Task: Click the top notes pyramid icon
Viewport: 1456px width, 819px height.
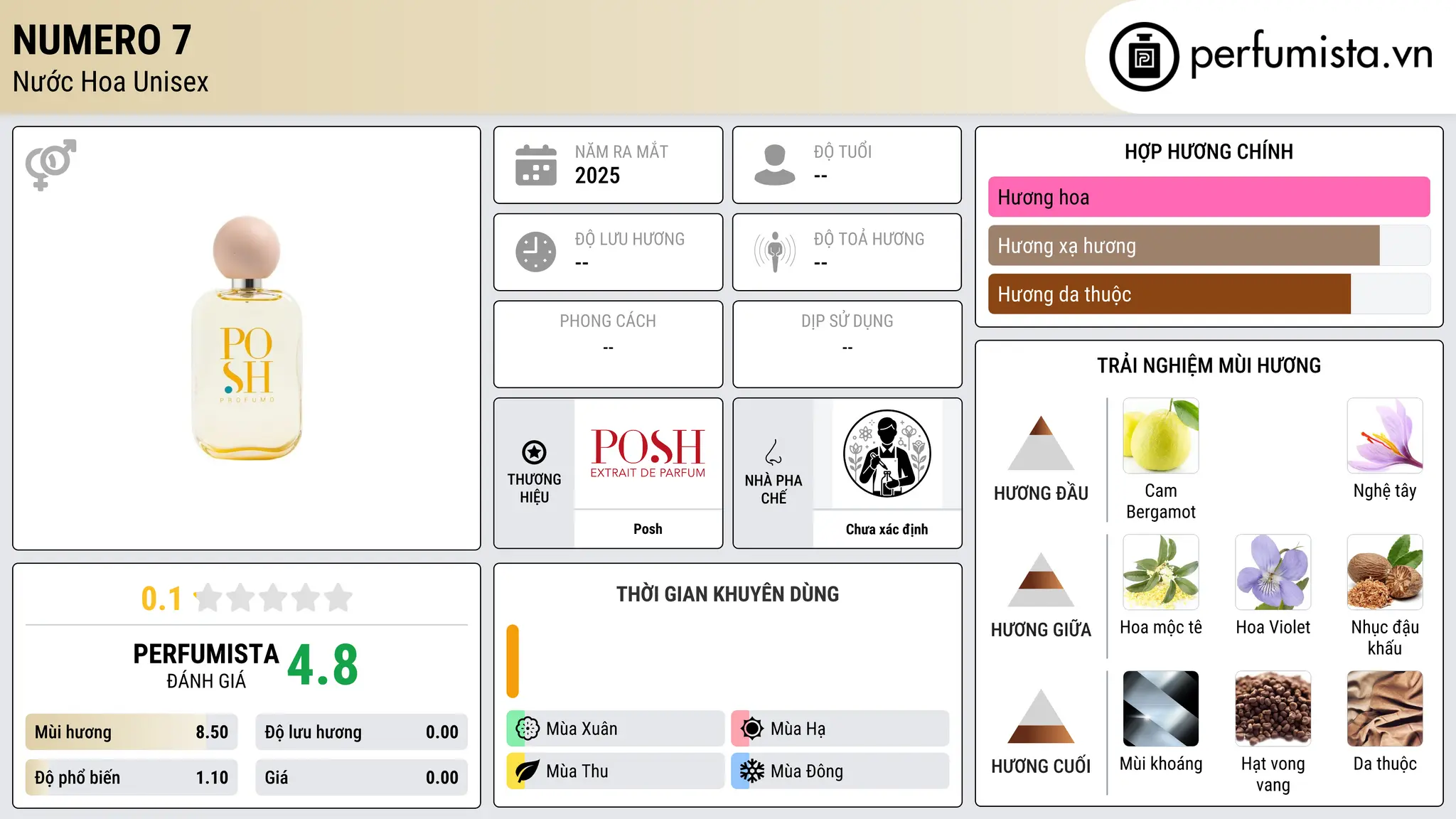Action: click(x=1041, y=443)
